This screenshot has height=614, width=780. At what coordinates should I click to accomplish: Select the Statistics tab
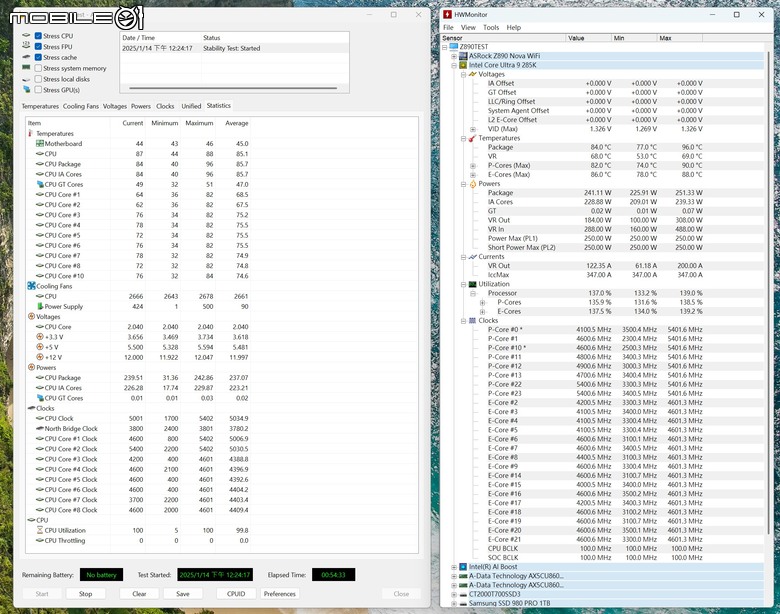click(219, 105)
